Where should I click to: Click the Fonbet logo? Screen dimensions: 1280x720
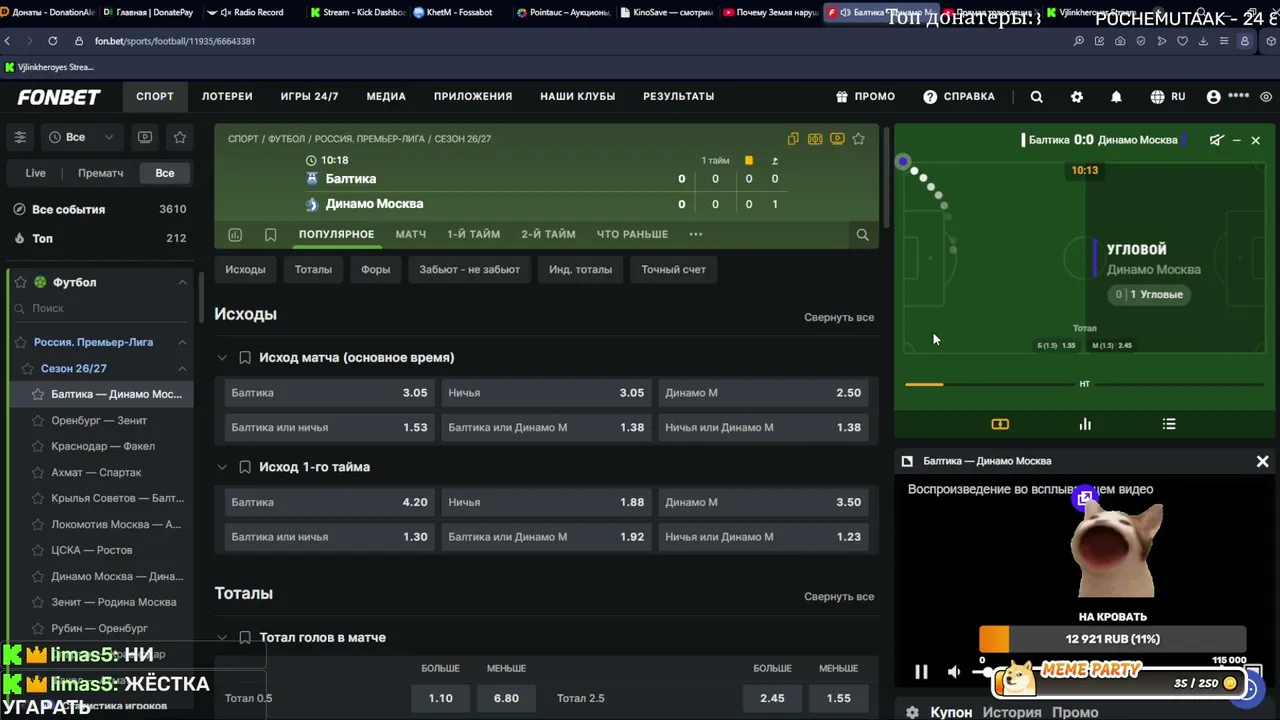point(59,97)
